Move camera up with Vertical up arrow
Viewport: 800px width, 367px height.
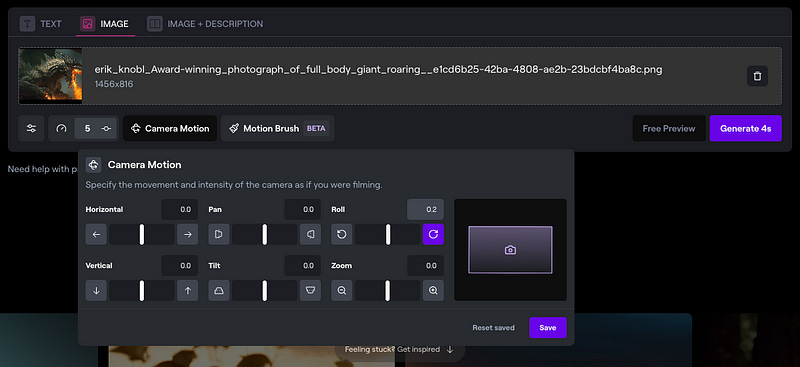click(x=188, y=290)
